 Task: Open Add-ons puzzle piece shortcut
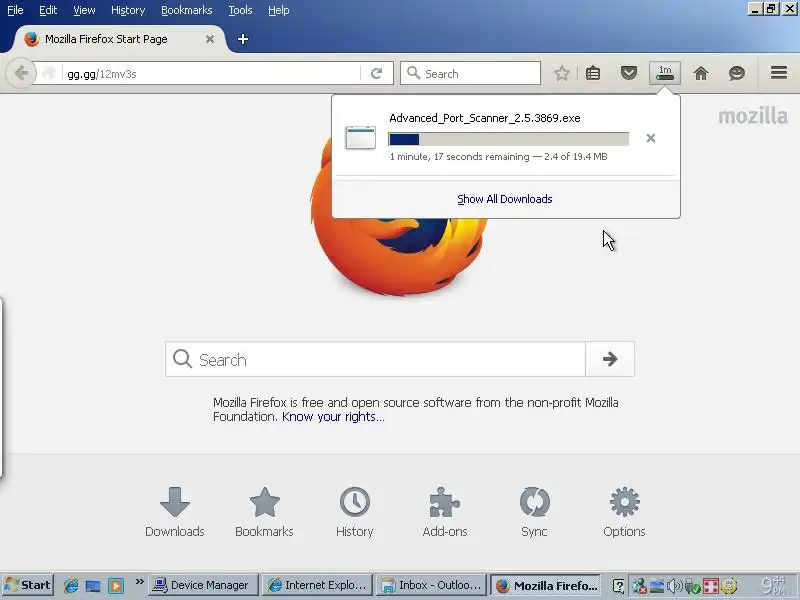pos(444,512)
